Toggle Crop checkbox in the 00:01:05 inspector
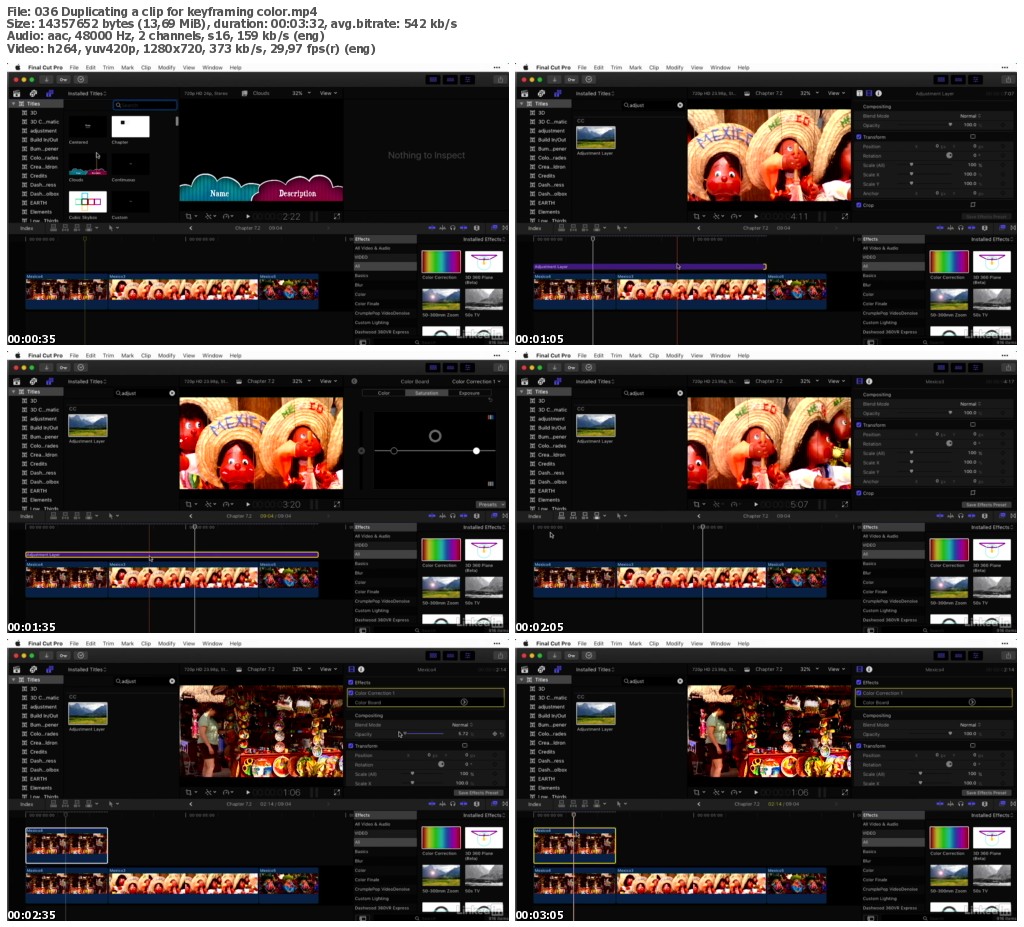The image size is (1024, 927). [x=859, y=205]
